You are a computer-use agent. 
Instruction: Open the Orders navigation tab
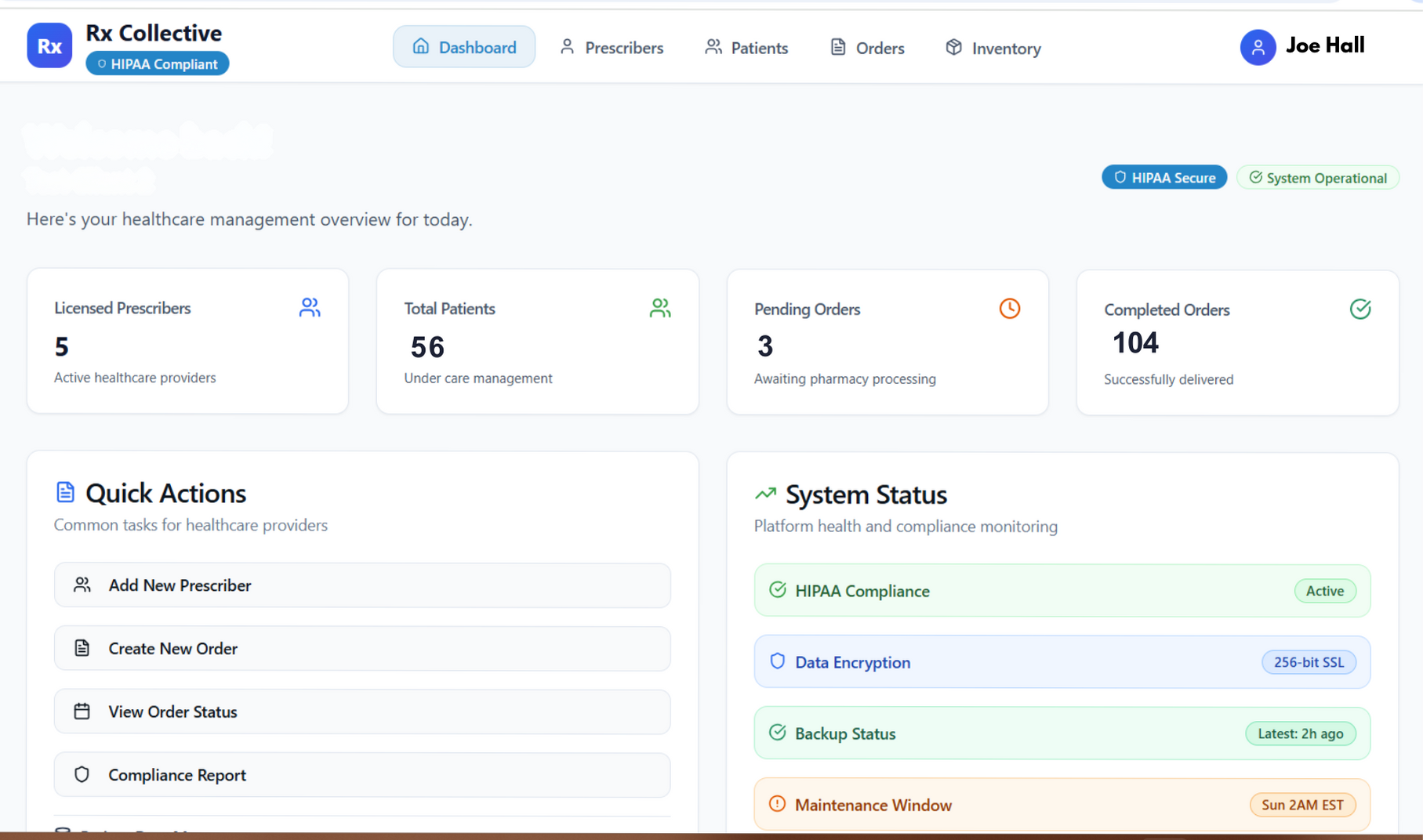point(867,48)
